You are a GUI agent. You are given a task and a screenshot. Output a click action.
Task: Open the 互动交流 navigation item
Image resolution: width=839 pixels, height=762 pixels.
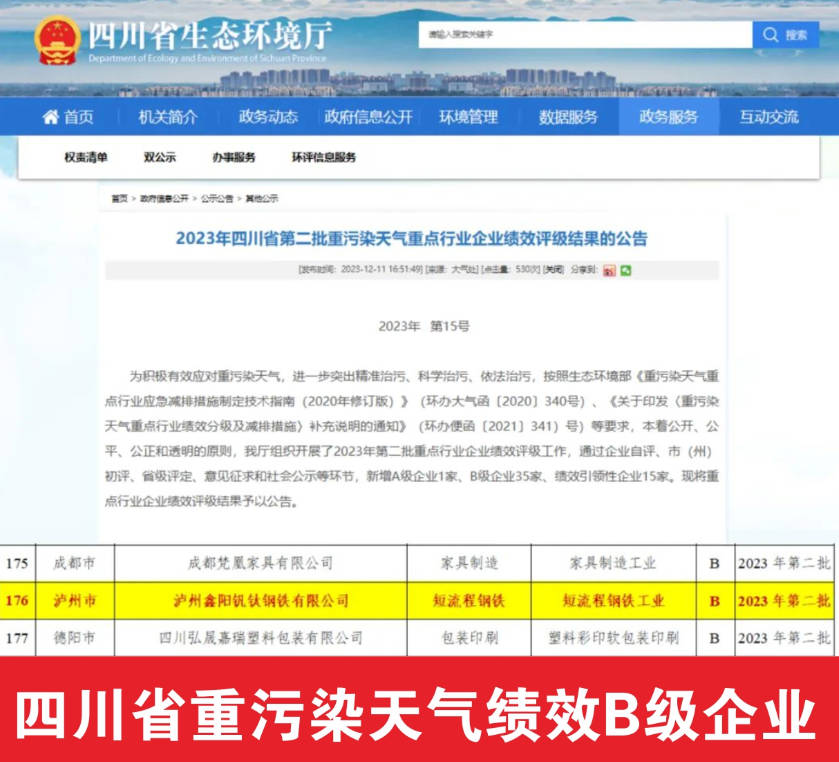(769, 117)
